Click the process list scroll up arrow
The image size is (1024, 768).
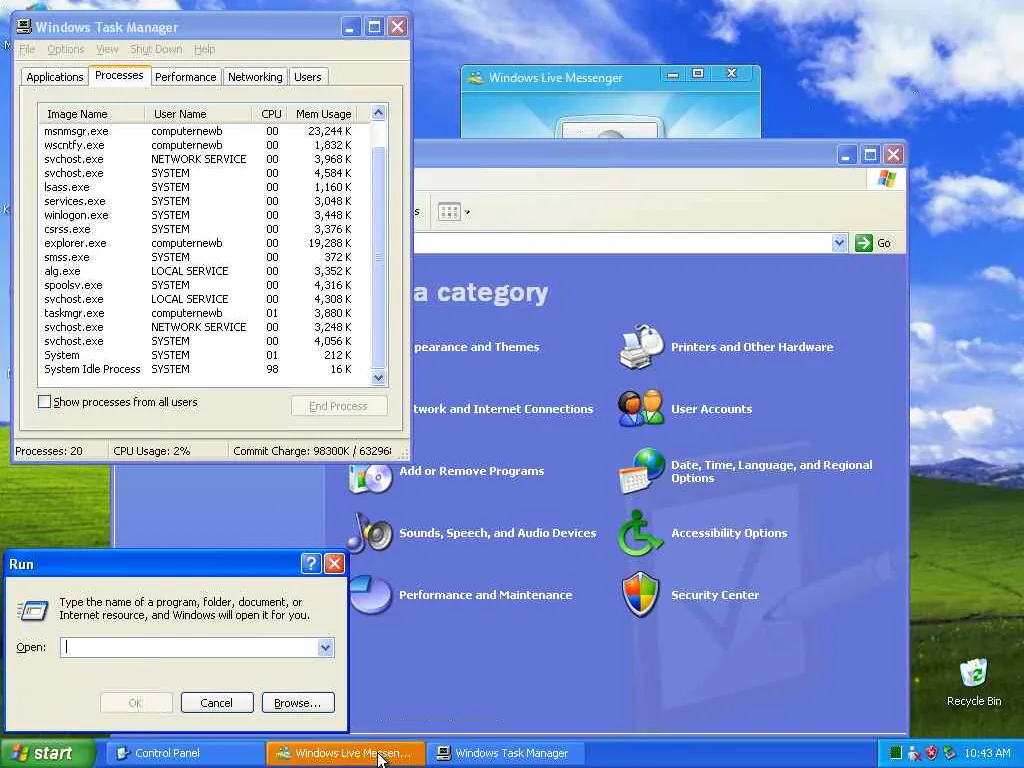(378, 113)
